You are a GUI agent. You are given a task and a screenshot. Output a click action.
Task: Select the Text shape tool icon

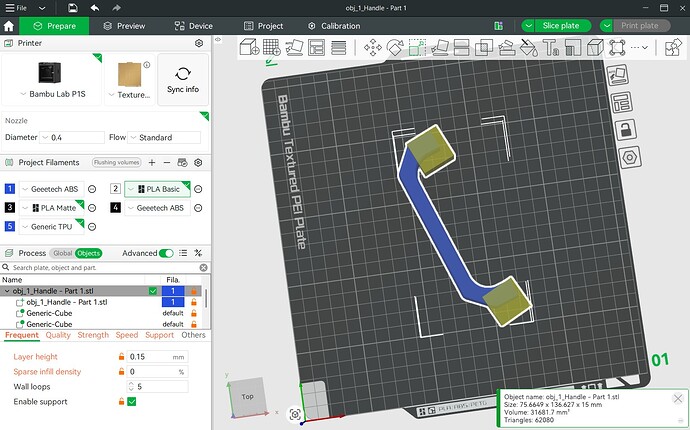tap(551, 47)
